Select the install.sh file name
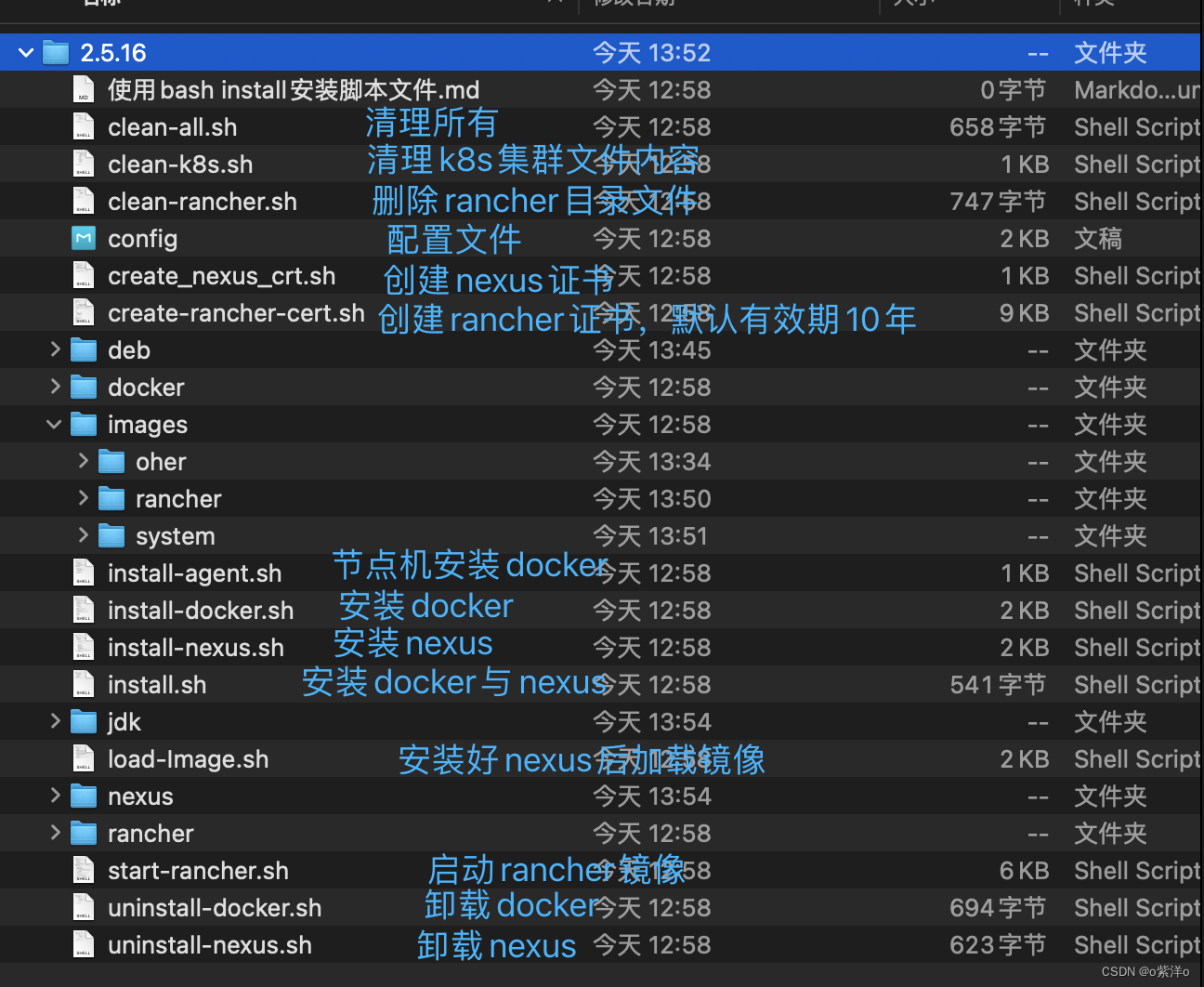The width and height of the screenshot is (1204, 987). coord(157,685)
